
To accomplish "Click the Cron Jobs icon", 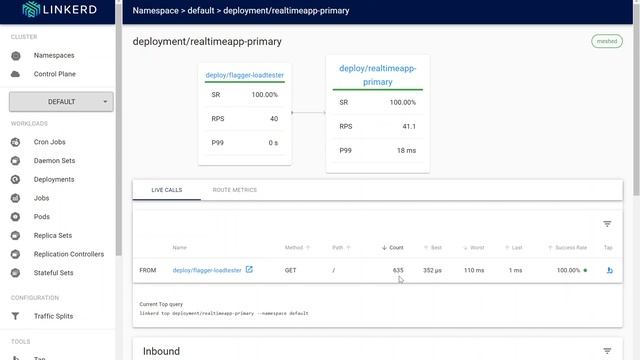I will coord(16,142).
